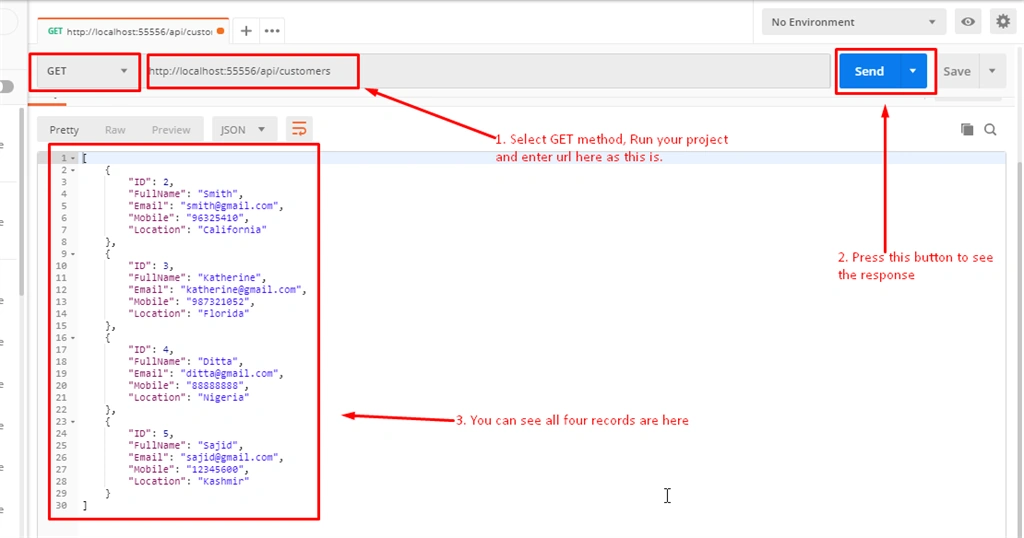Screen dimensions: 1024x538
Task: Open the No Environment dropdown
Action: coord(854,22)
